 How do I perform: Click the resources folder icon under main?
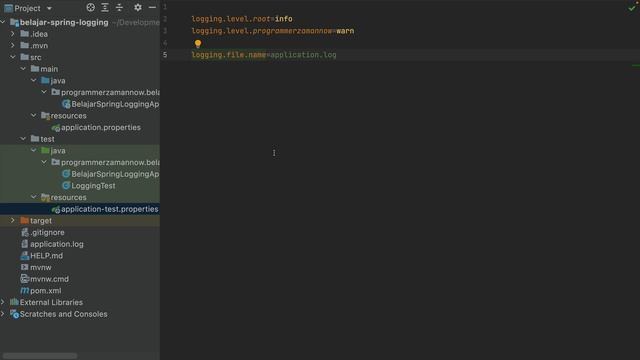pos(45,116)
